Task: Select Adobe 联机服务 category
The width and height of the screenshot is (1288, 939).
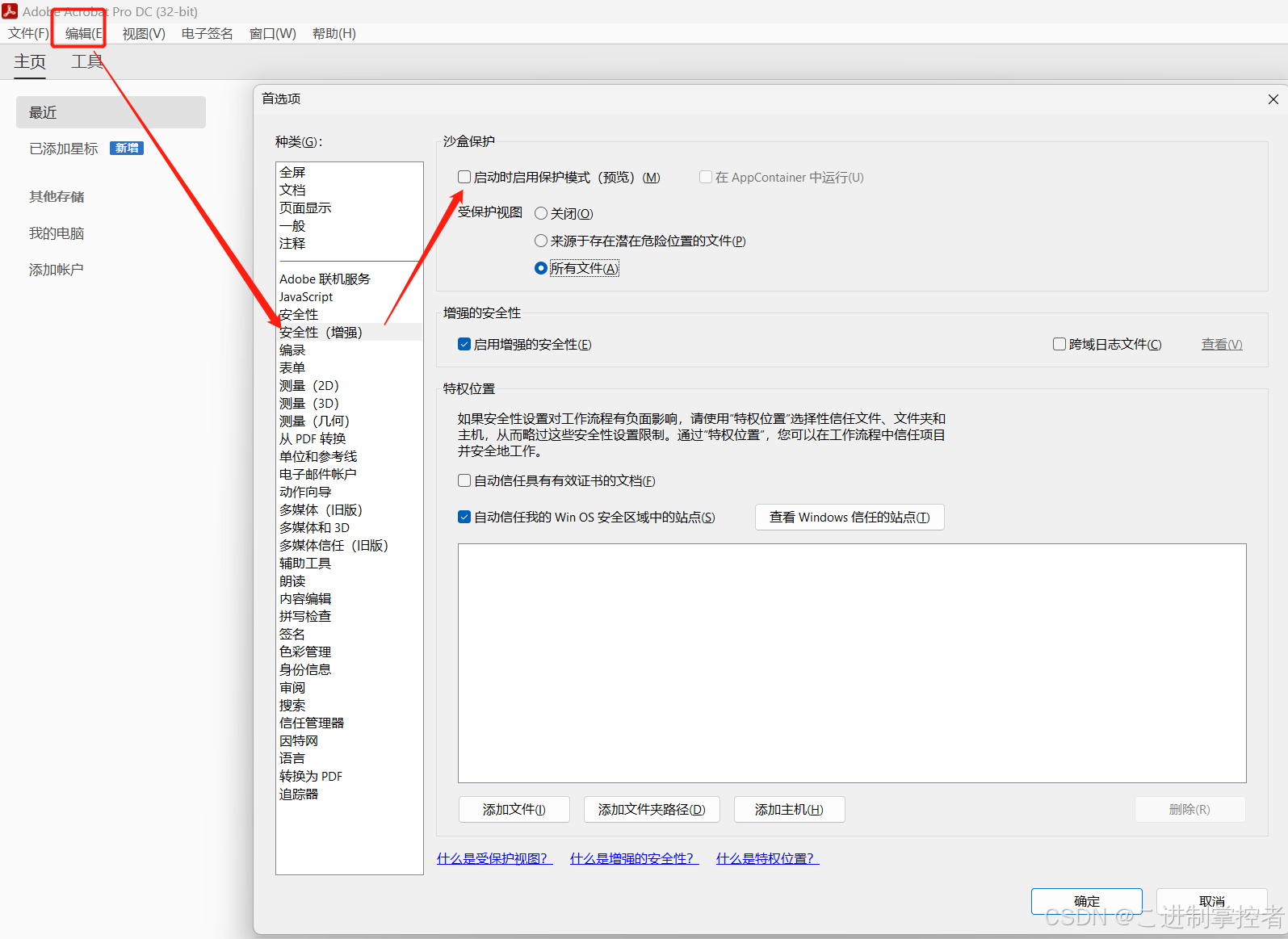Action: click(x=349, y=279)
